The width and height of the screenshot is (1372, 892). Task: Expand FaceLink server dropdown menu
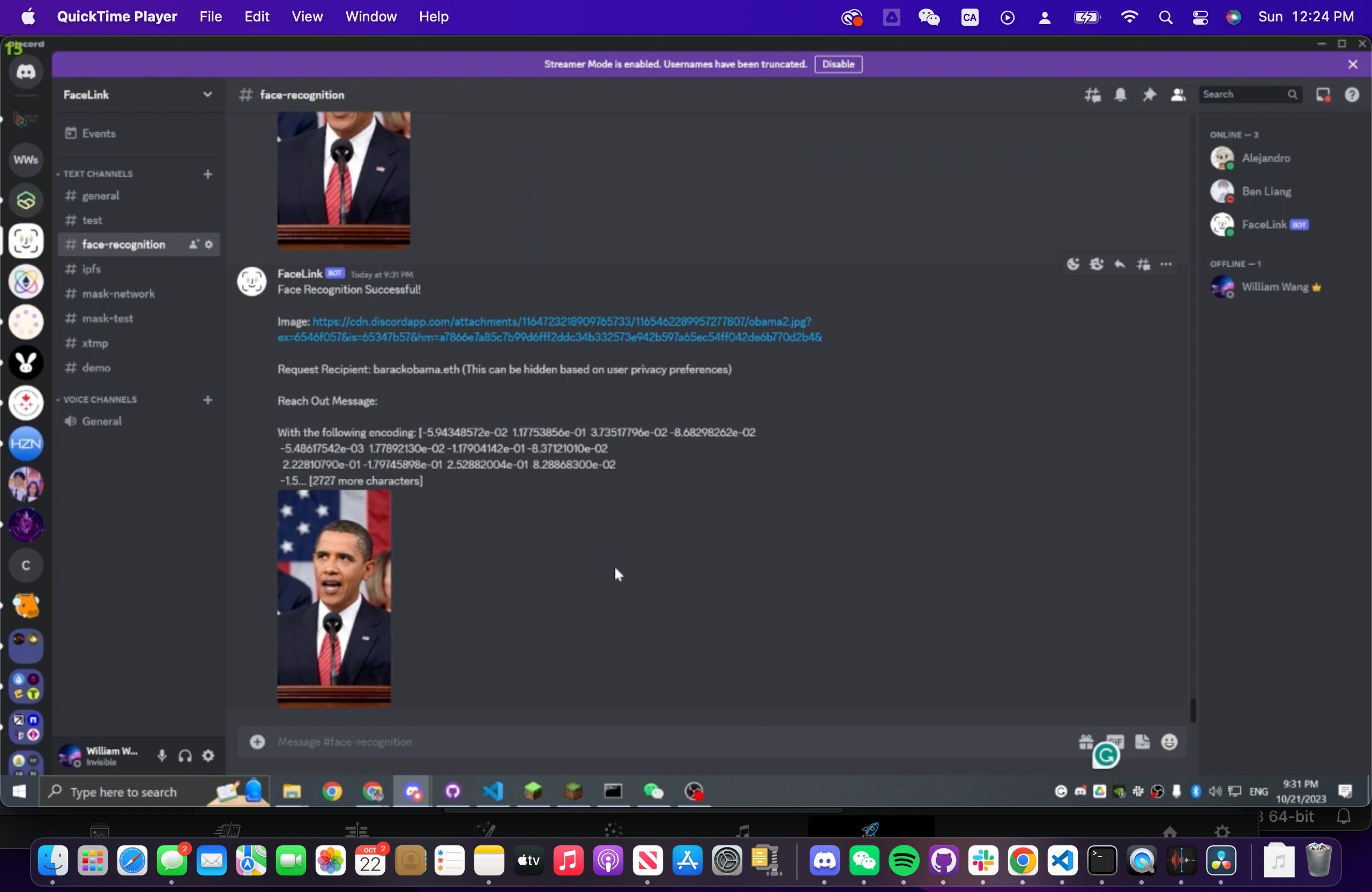pyautogui.click(x=207, y=94)
